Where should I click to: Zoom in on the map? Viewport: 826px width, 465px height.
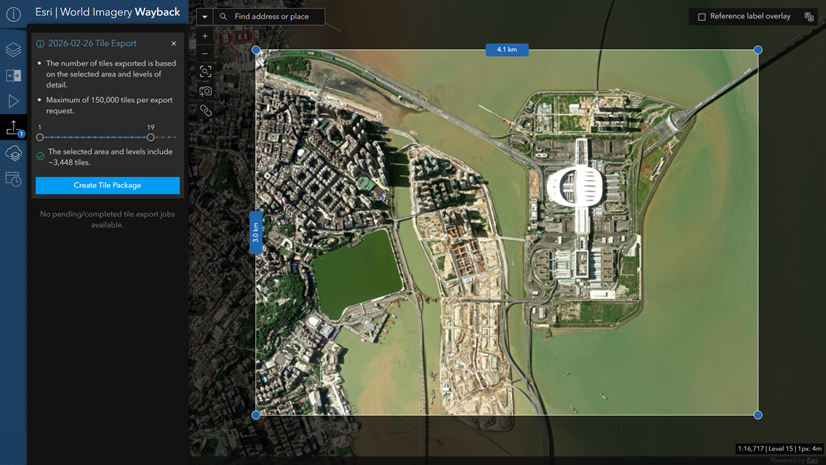coord(205,36)
